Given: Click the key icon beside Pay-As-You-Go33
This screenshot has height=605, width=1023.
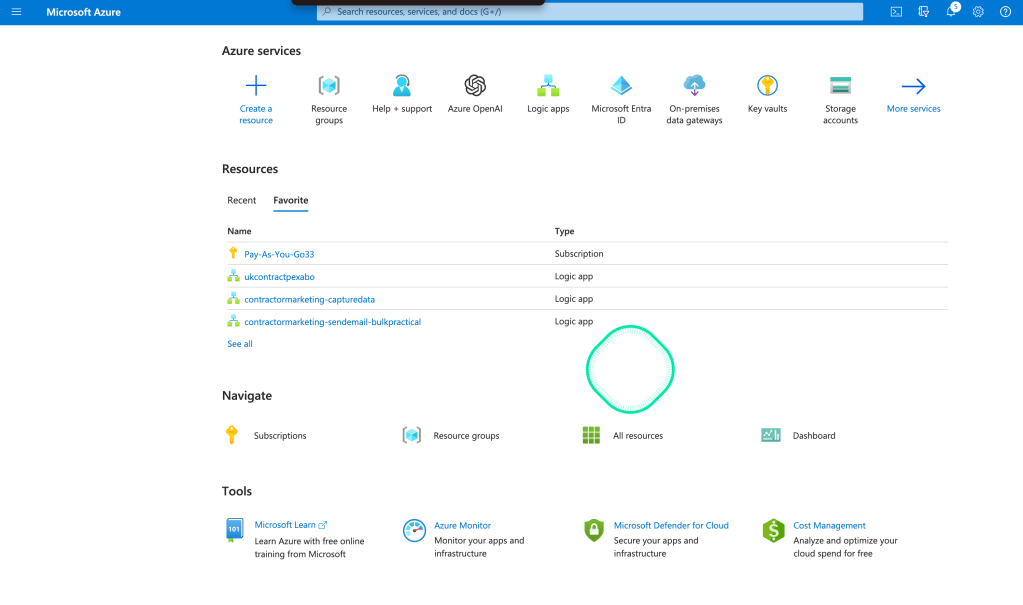Looking at the screenshot, I should tap(233, 253).
